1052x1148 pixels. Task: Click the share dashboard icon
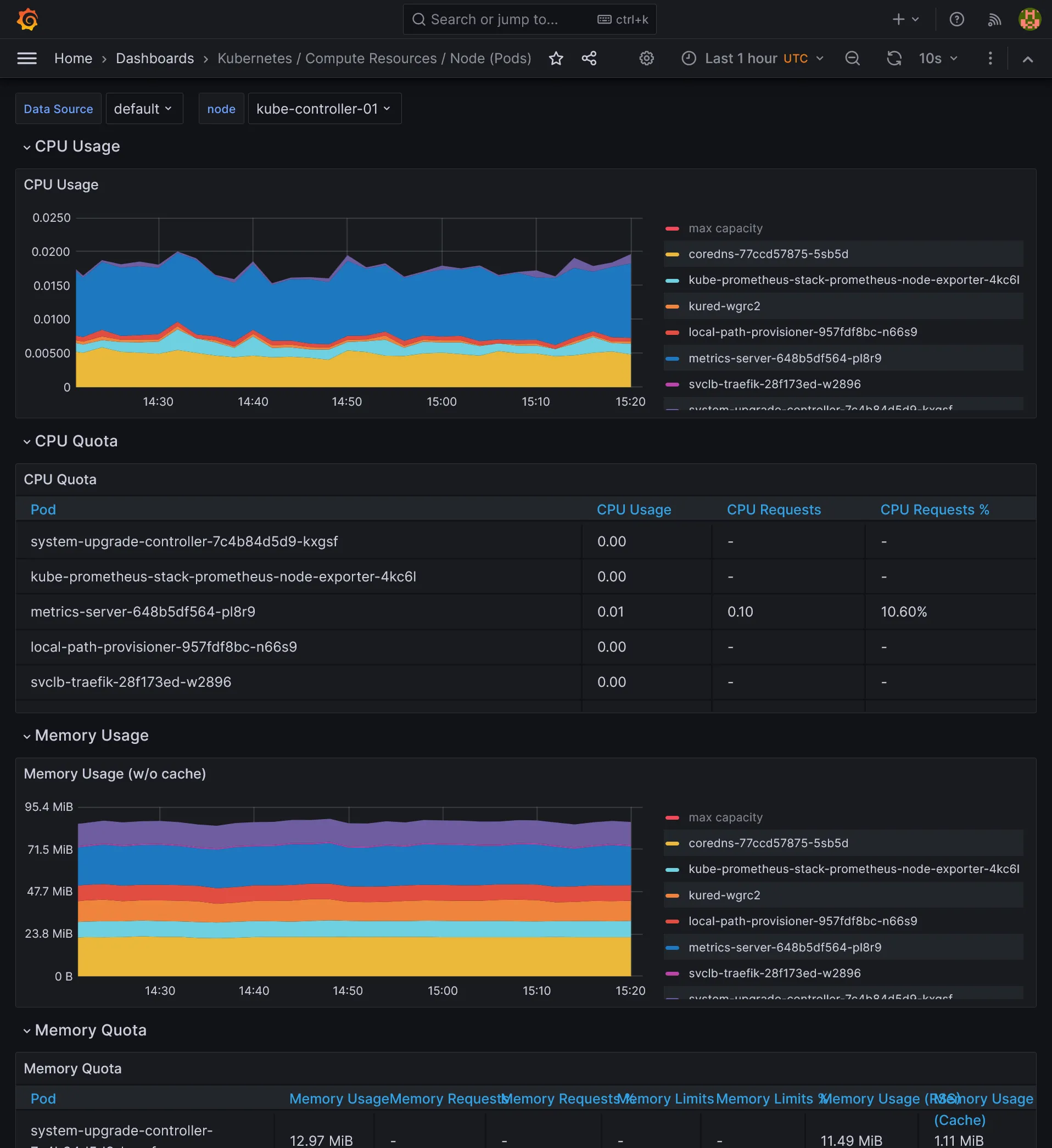pos(589,58)
